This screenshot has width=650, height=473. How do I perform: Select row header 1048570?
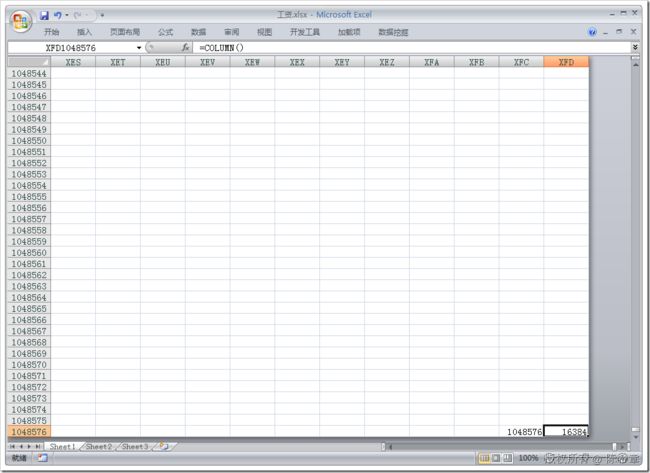[x=29, y=365]
